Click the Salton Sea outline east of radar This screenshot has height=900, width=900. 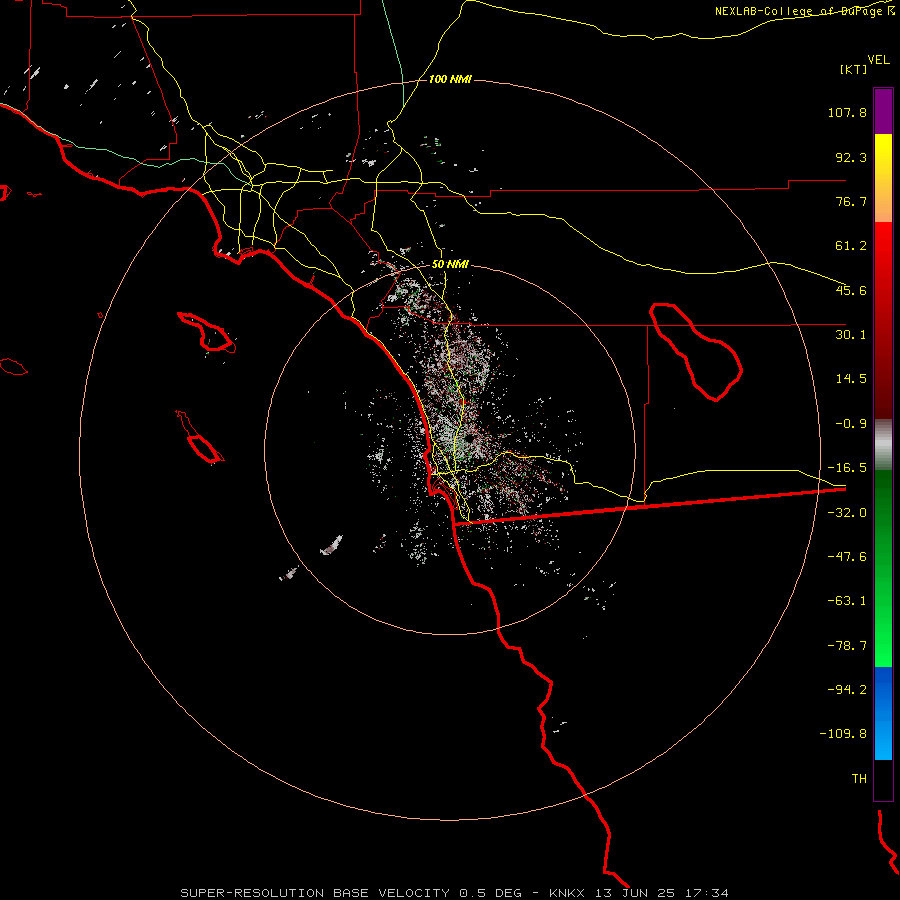coord(696,352)
